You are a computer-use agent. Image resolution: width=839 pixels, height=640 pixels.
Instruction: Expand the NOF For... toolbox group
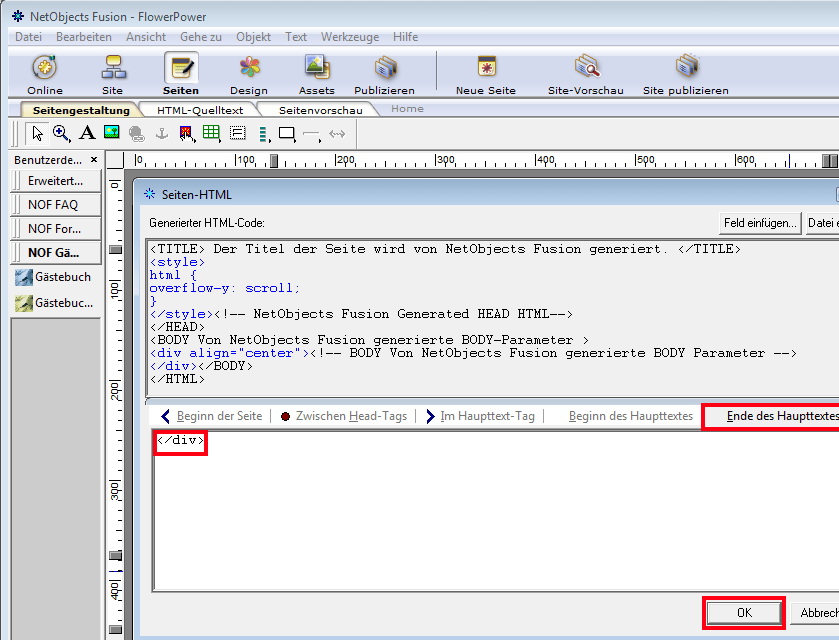[56, 228]
